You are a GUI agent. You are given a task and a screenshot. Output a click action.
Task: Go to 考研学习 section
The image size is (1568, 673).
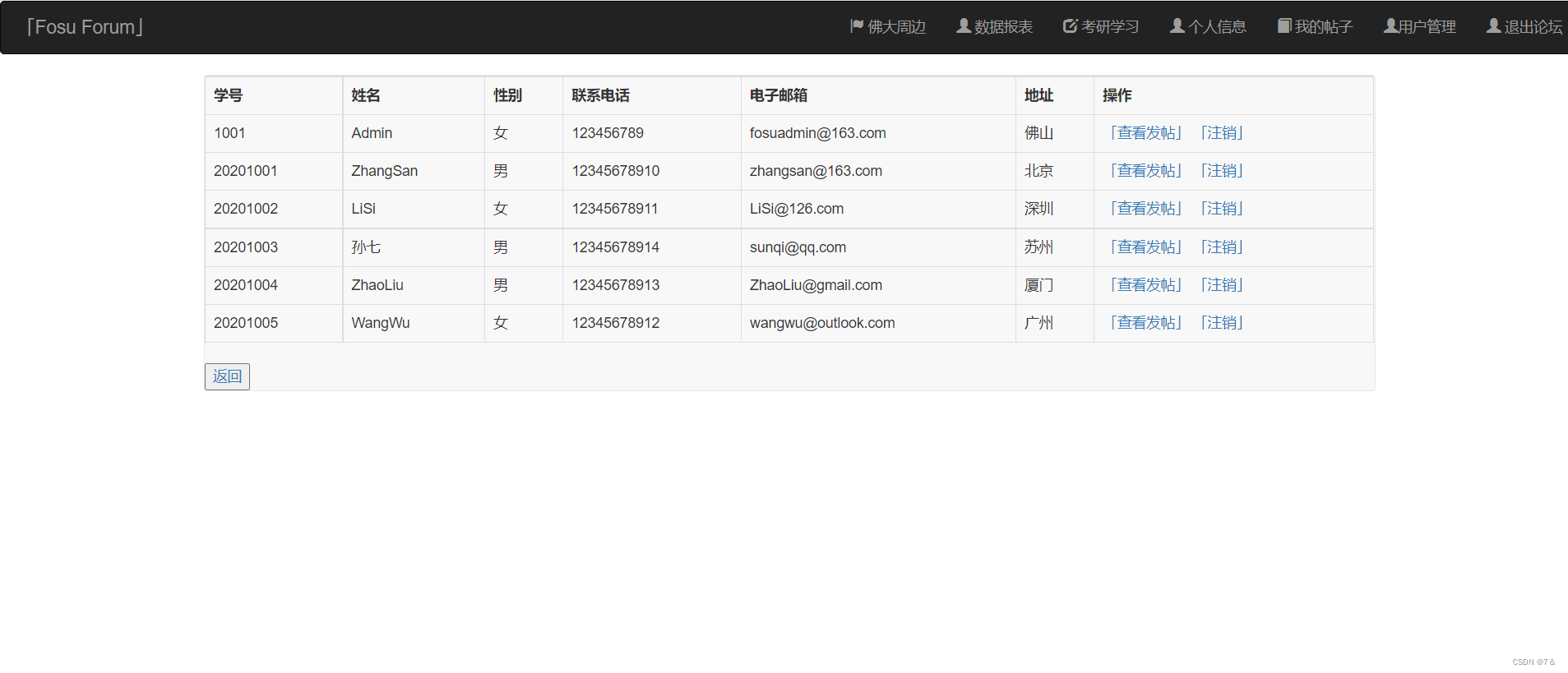pos(1101,27)
